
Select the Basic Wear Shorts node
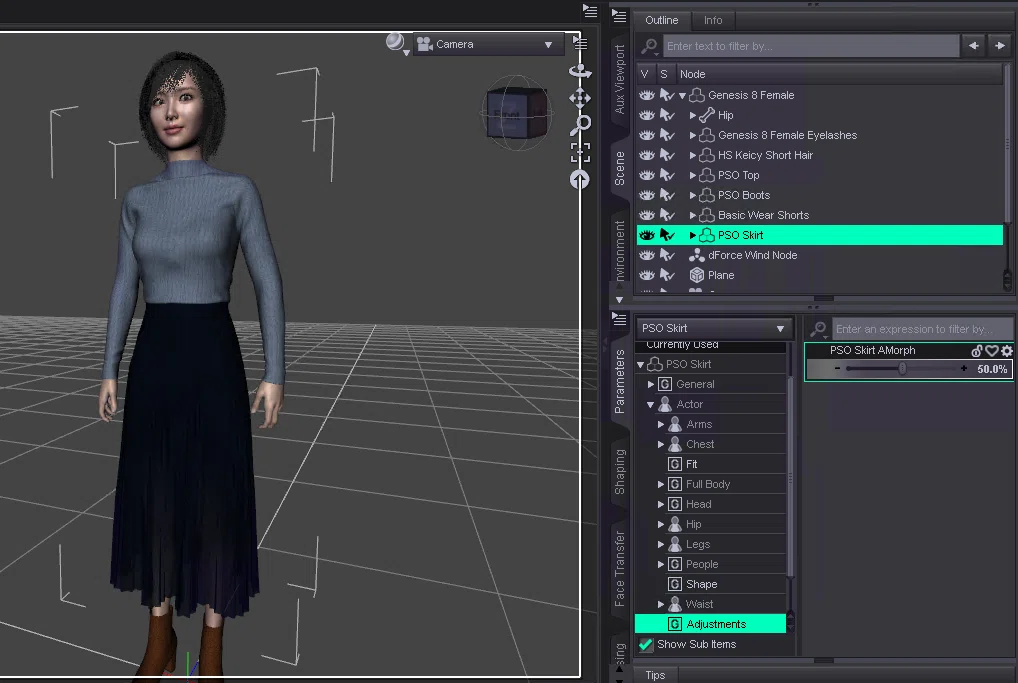[x=763, y=215]
